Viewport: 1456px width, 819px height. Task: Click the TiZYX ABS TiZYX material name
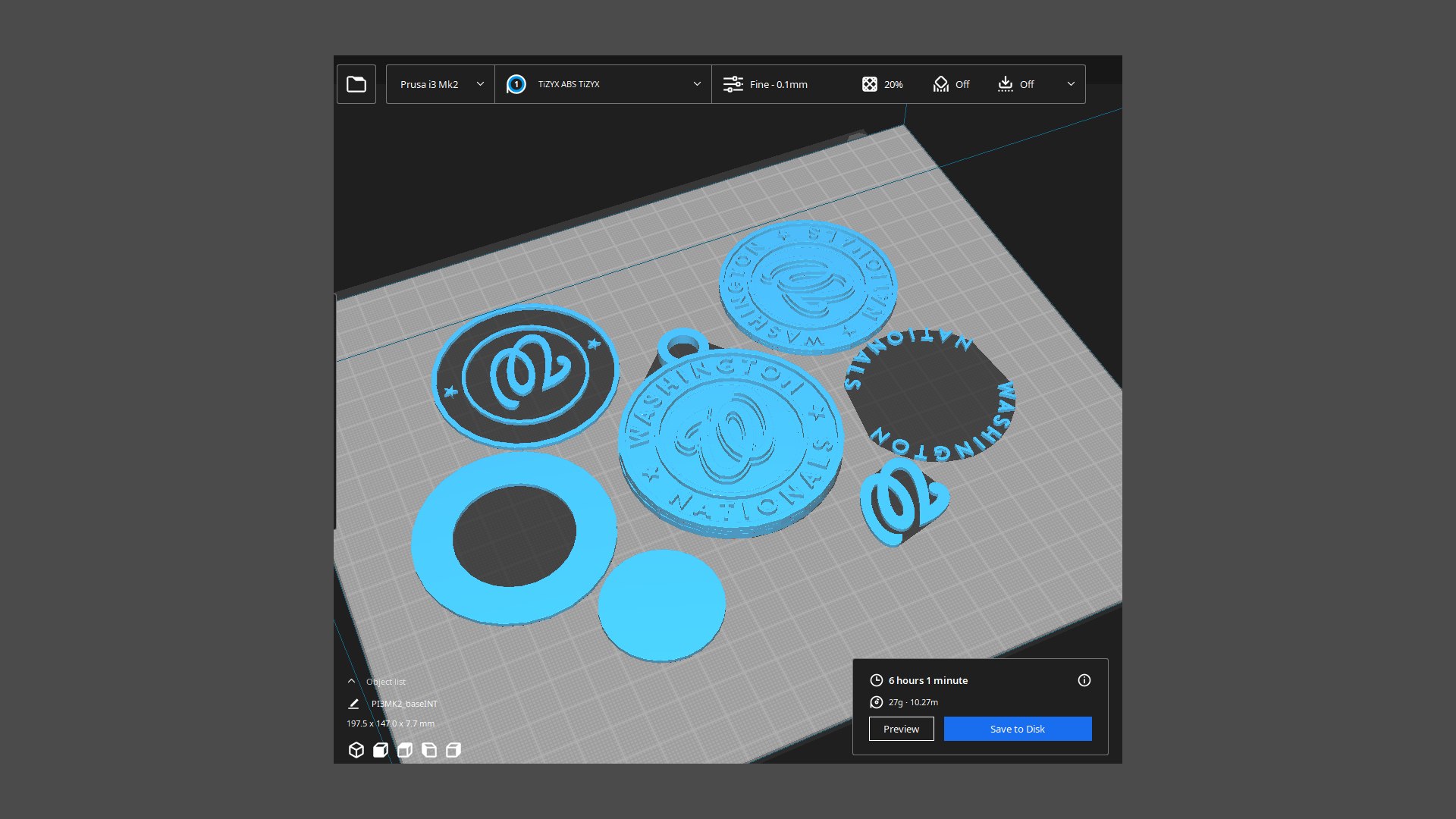coord(569,84)
